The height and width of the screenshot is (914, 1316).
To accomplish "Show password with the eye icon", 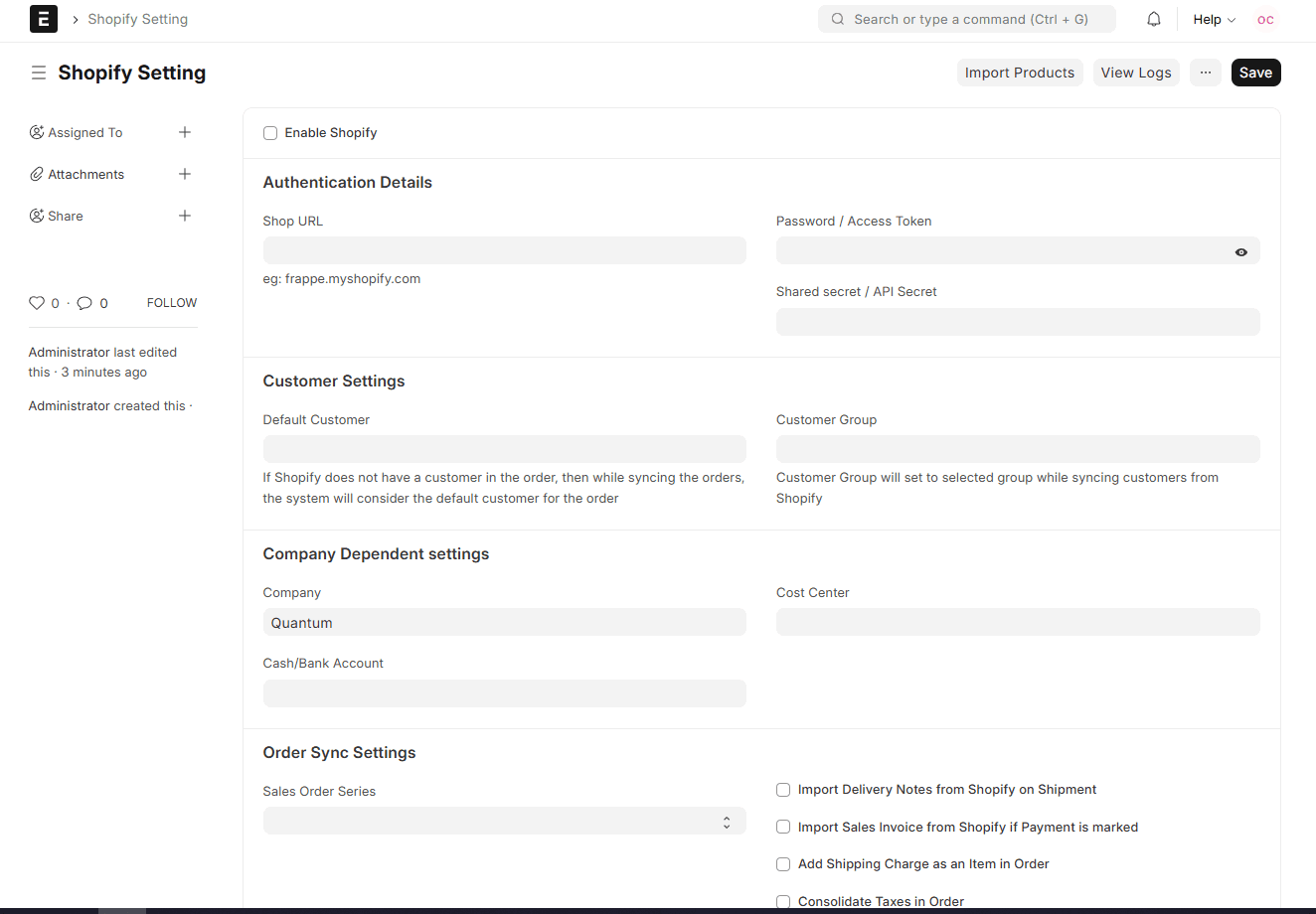I will (1241, 252).
